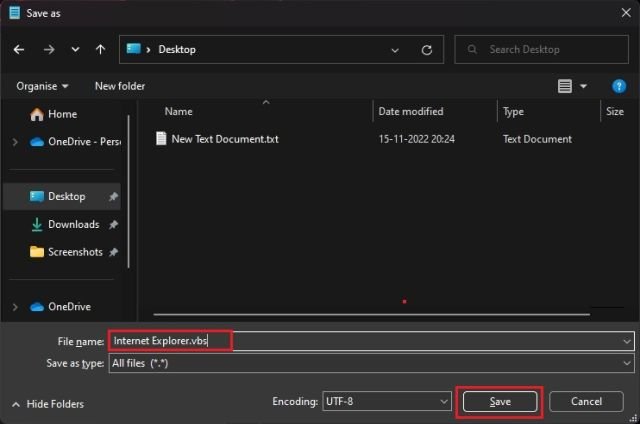Screen dimensions: 640x424
Task: Click the Desktop path in address bar
Action: click(x=177, y=50)
